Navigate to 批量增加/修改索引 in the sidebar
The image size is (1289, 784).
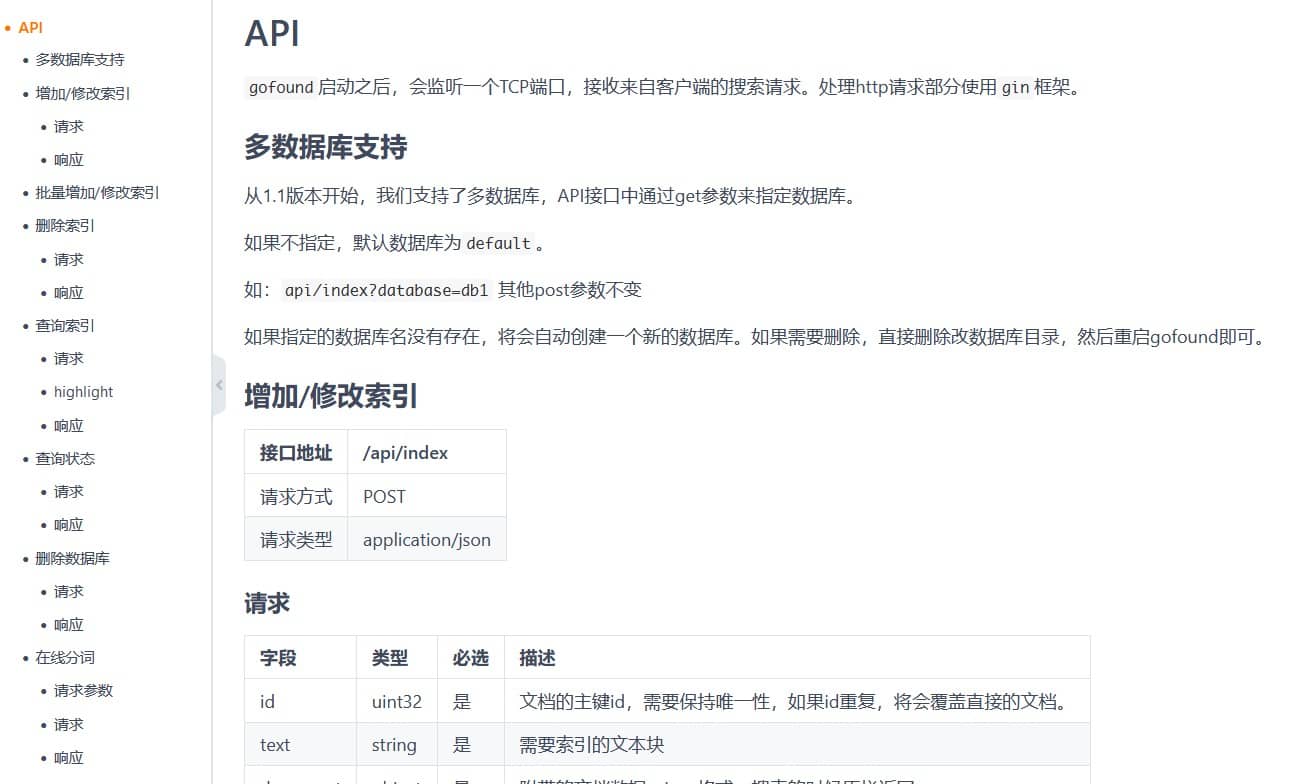click(x=97, y=193)
